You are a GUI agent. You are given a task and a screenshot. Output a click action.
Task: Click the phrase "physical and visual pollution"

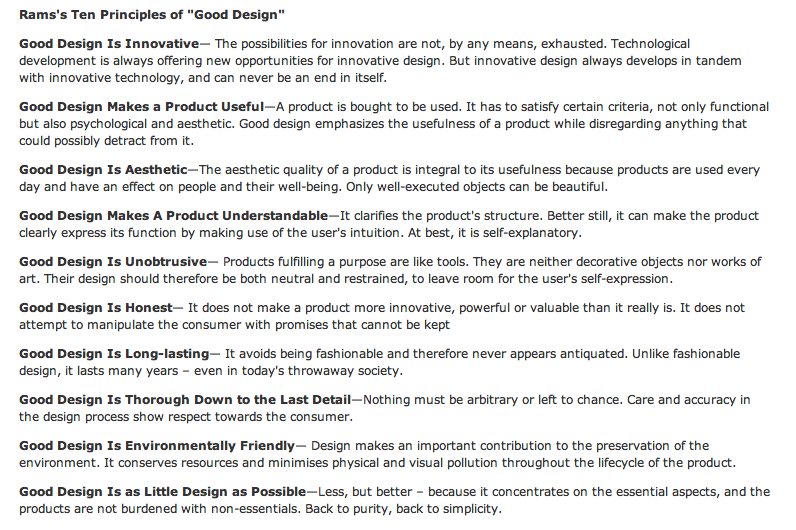(x=414, y=463)
